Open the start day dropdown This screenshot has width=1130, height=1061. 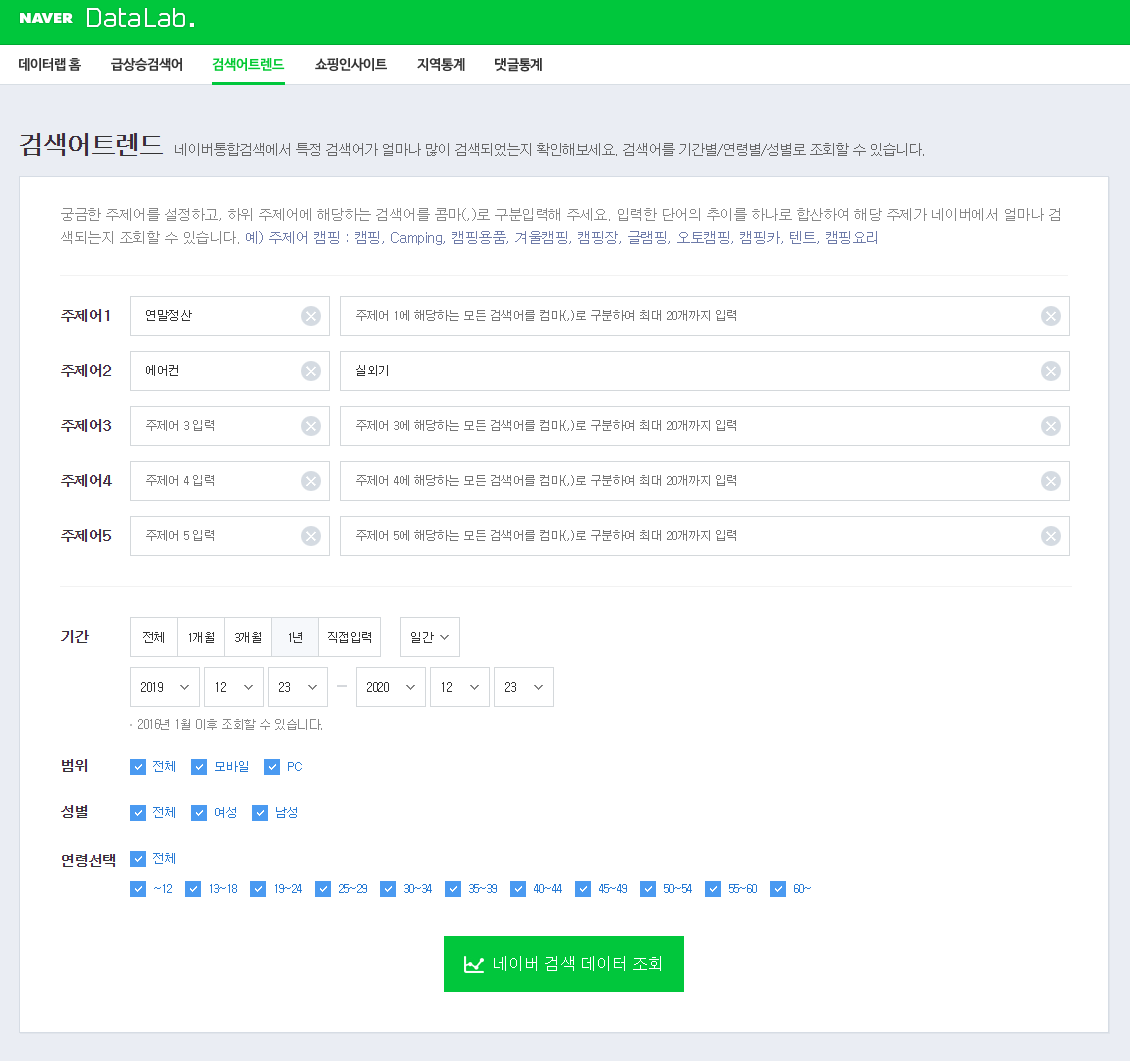298,688
